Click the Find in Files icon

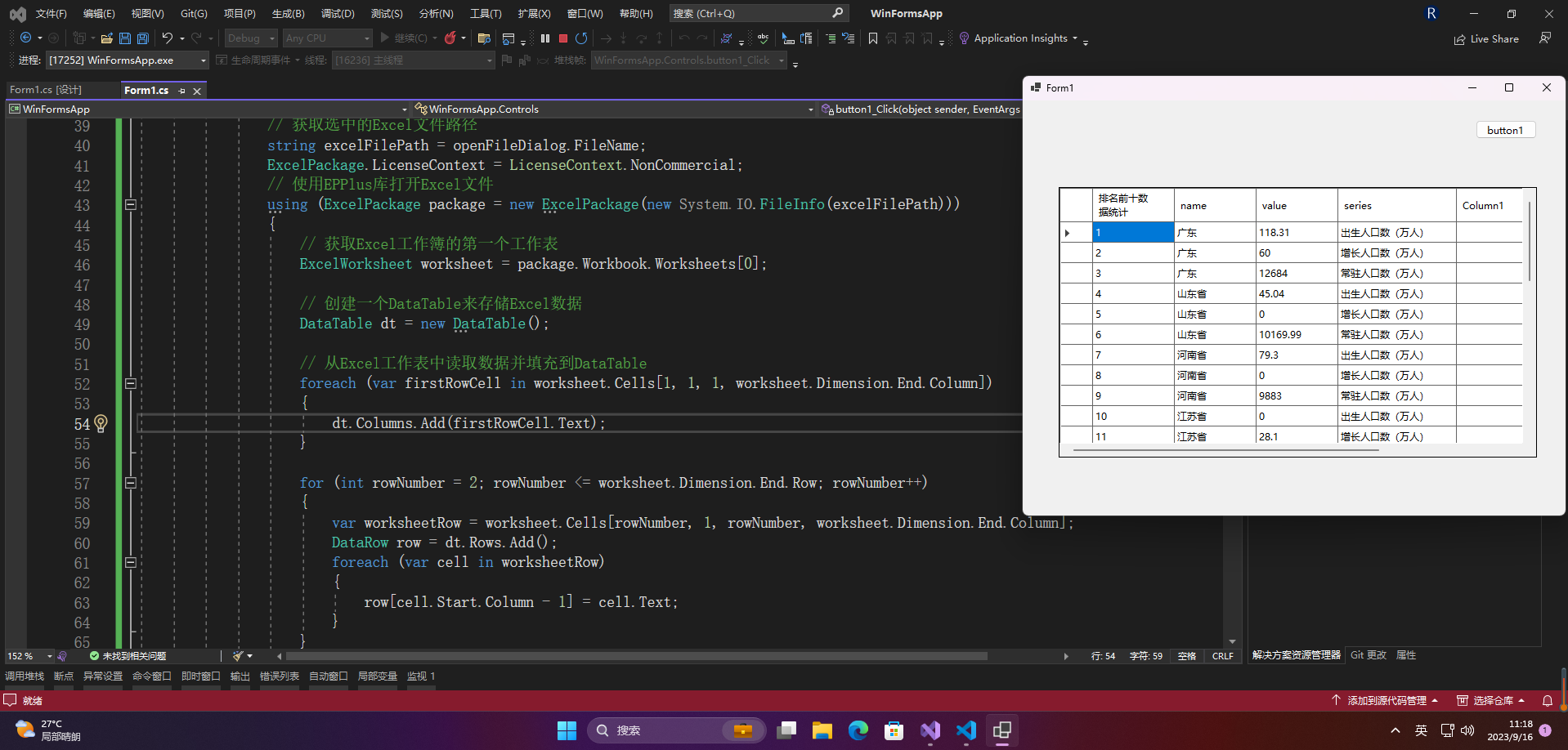(484, 38)
